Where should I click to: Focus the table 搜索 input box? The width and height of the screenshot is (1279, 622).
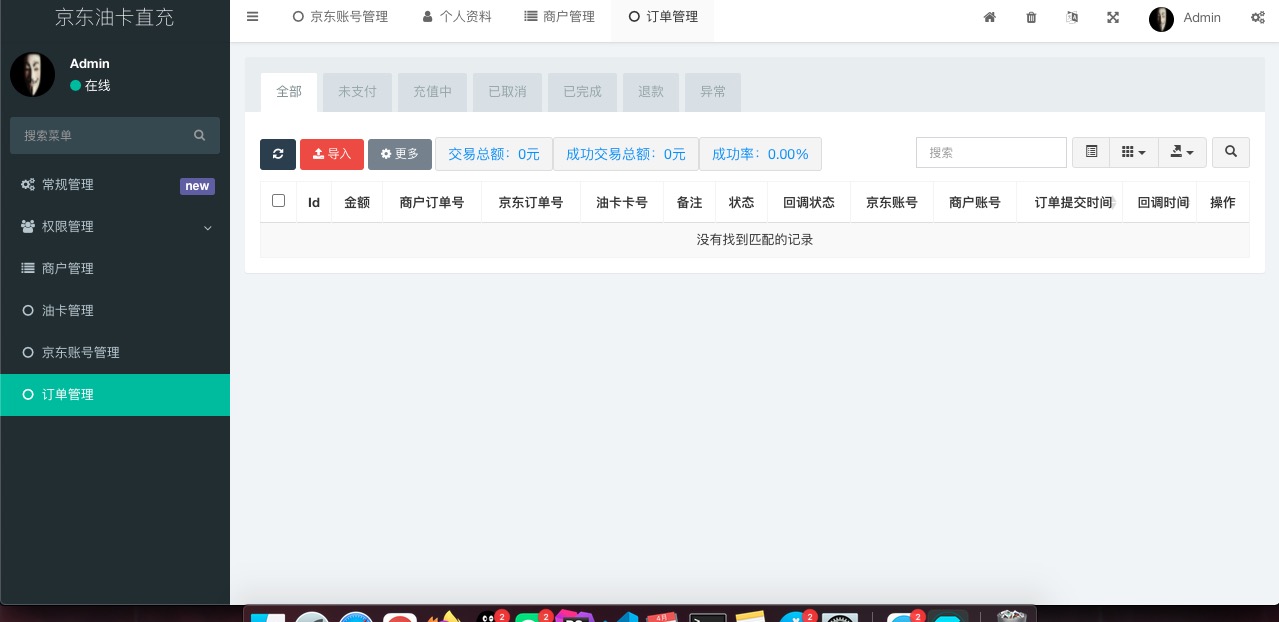[991, 153]
